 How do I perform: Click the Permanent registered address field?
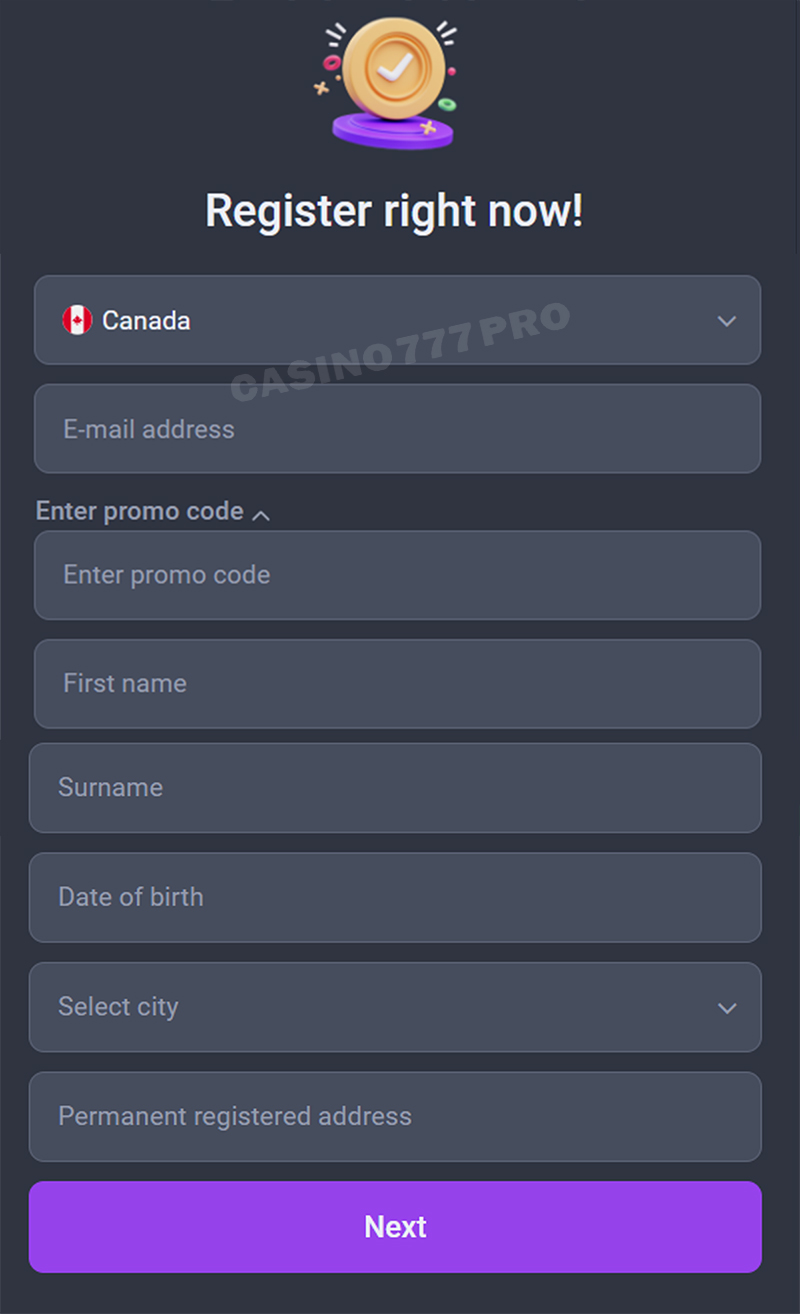click(396, 1117)
